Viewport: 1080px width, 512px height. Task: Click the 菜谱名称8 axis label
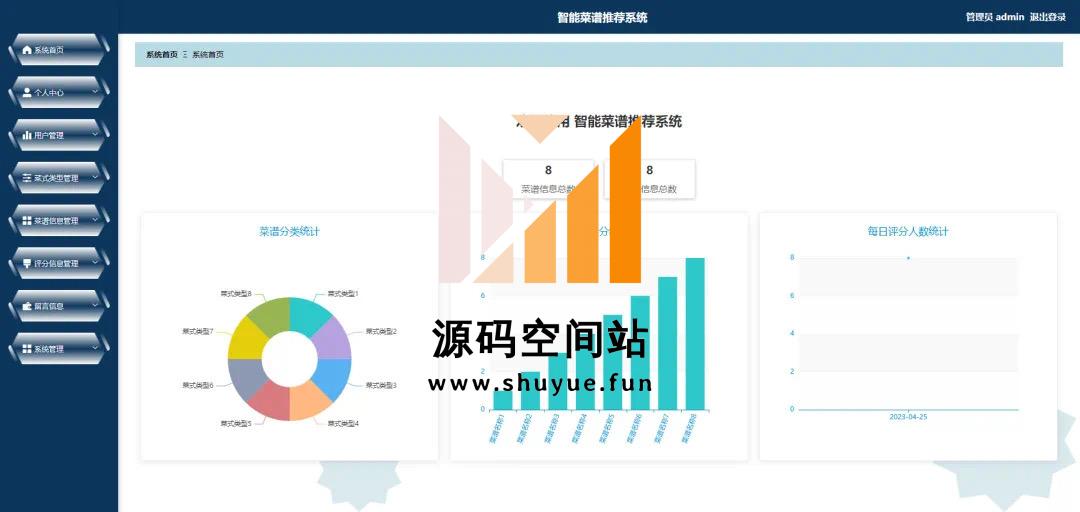point(688,429)
